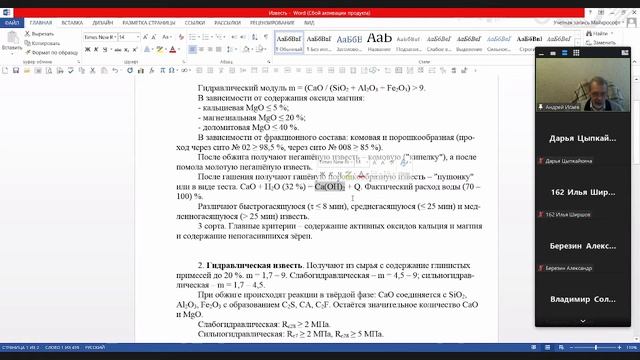Toggle show paragraph marks (¶)
640x360 pixels.
point(266,37)
